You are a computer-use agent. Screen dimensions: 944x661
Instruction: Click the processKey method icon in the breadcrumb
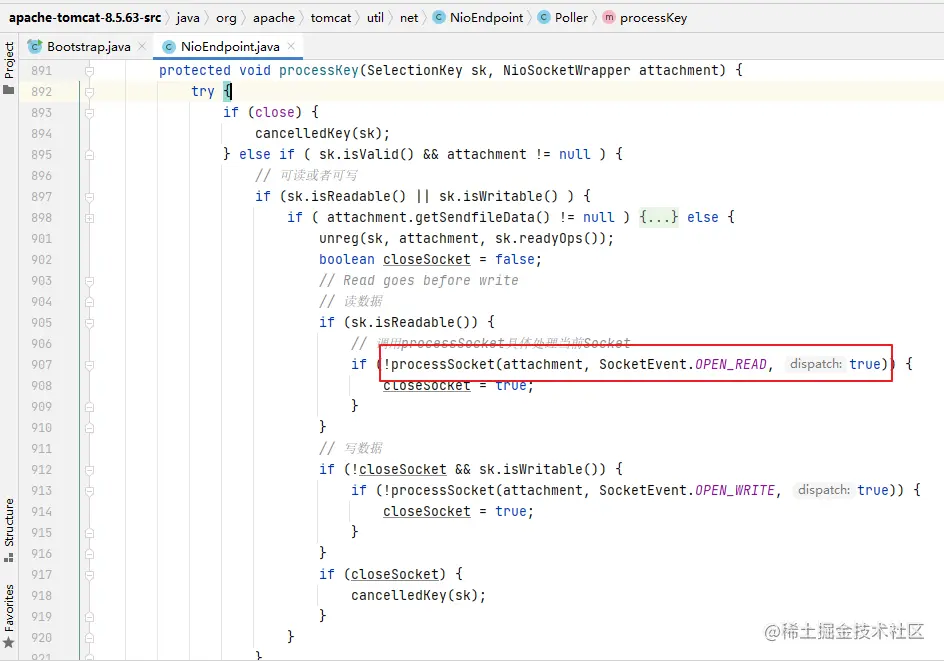point(607,17)
